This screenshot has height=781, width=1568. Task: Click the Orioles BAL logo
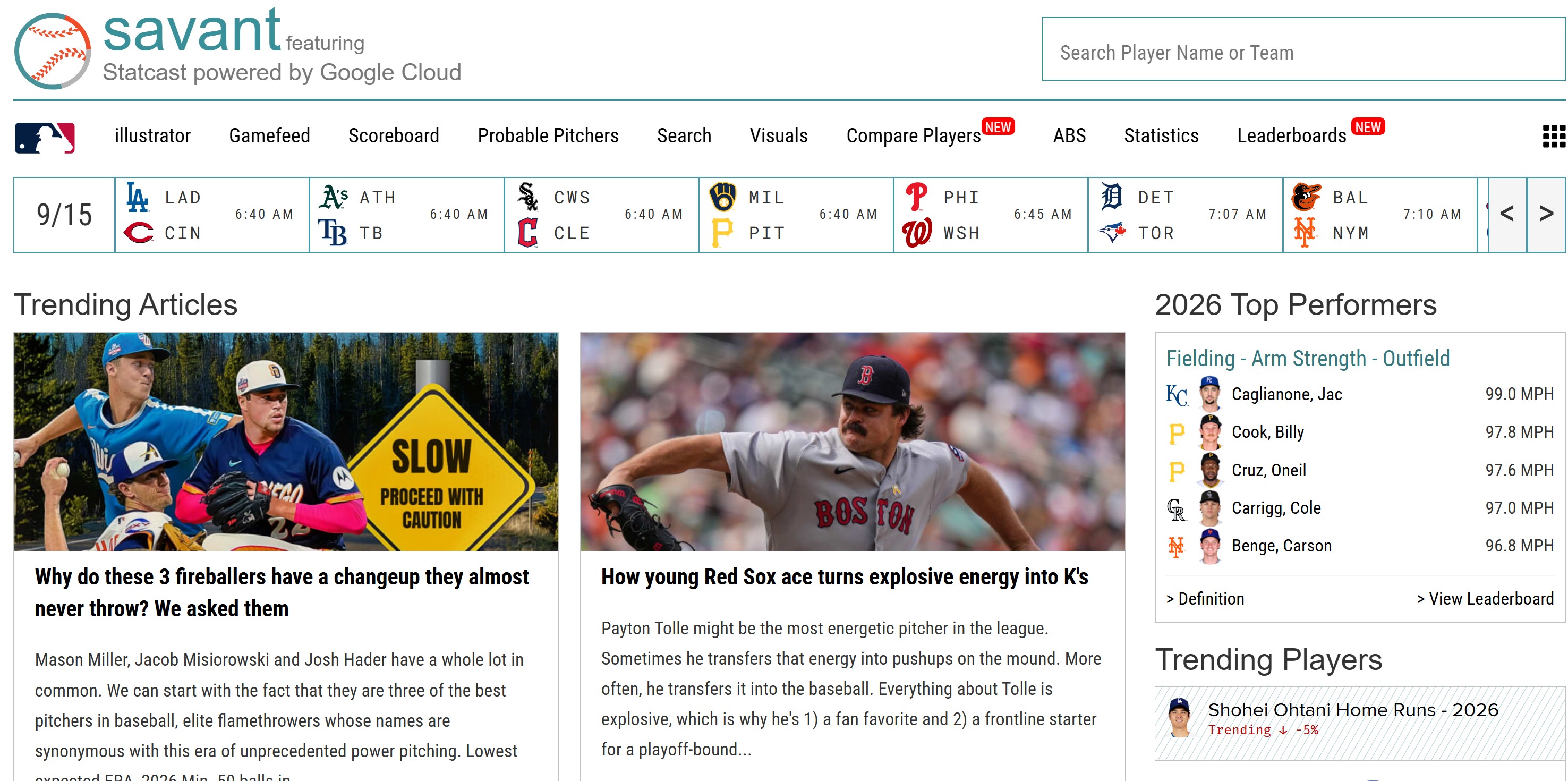click(x=1306, y=197)
